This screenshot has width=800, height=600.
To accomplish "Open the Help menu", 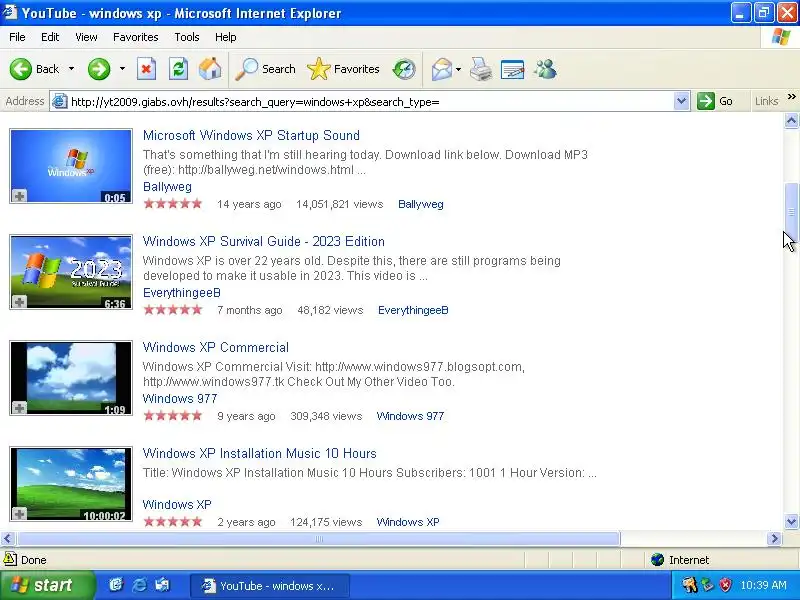I will (226, 37).
